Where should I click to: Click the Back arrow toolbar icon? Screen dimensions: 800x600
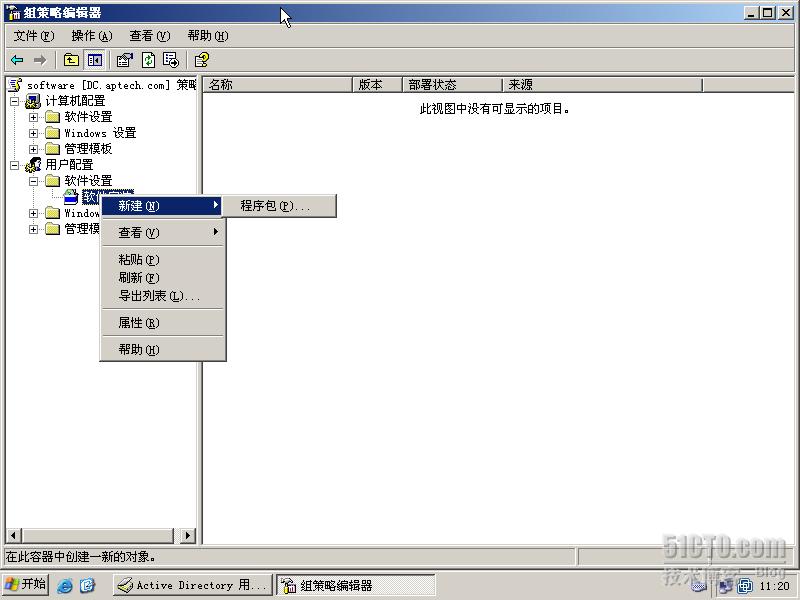17,60
